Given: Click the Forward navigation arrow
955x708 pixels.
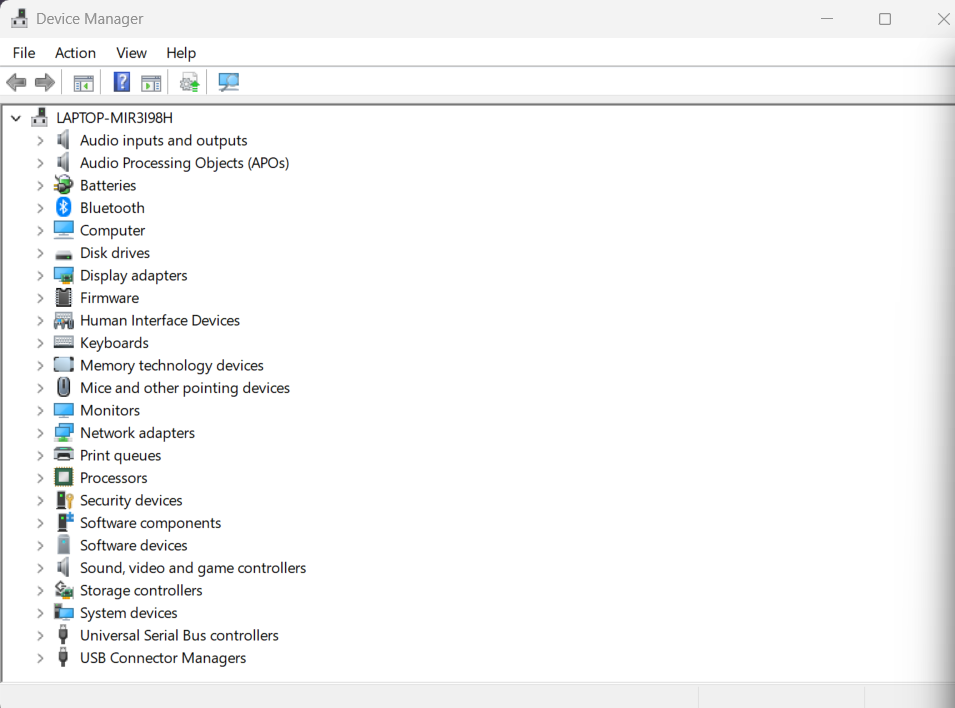Looking at the screenshot, I should [44, 82].
